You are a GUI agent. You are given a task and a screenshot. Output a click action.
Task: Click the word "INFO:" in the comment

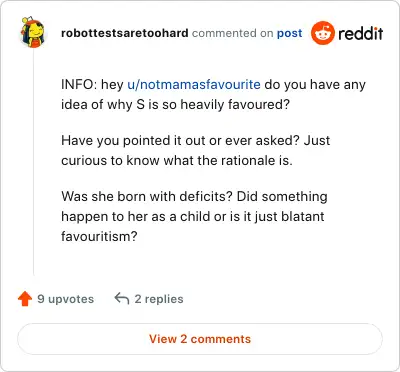[x=79, y=84]
